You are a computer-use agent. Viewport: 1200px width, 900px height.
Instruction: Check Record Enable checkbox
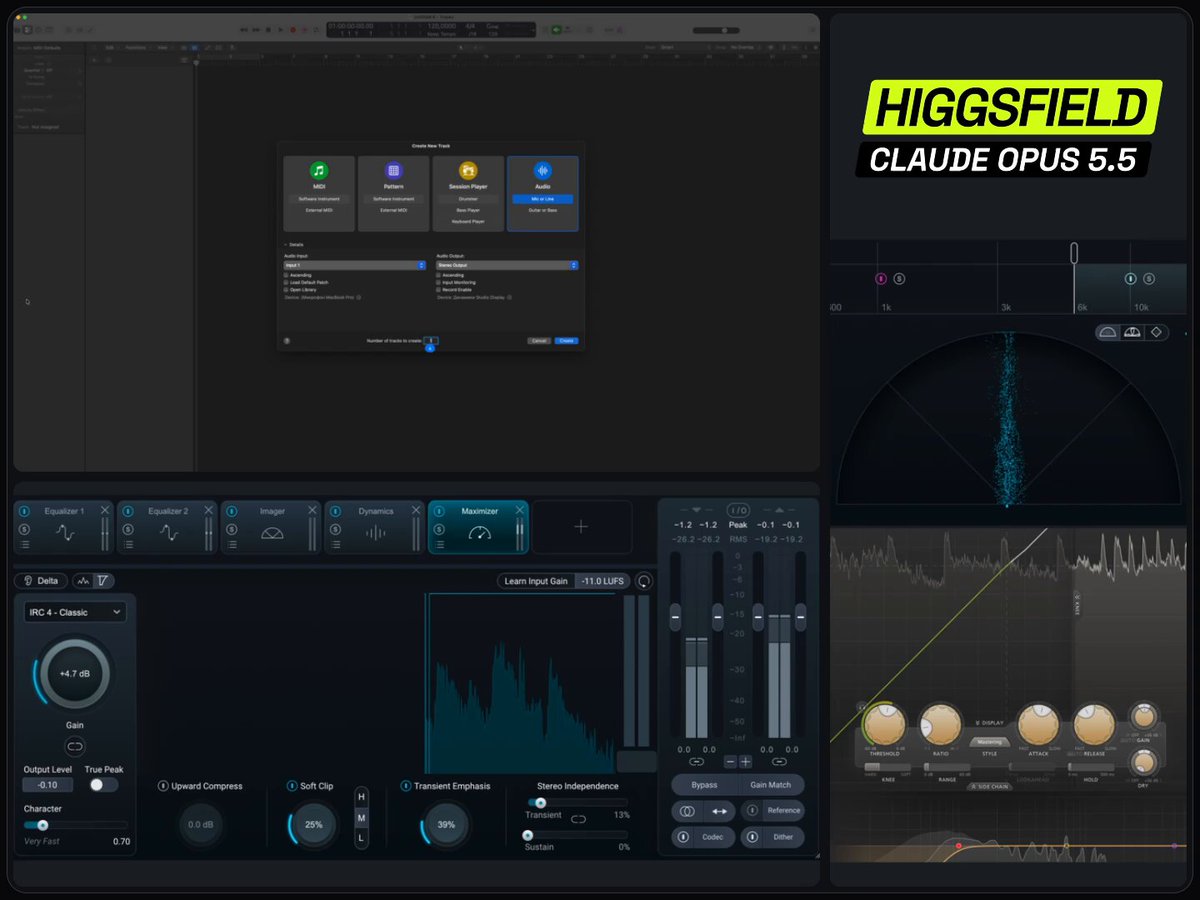pyautogui.click(x=438, y=290)
